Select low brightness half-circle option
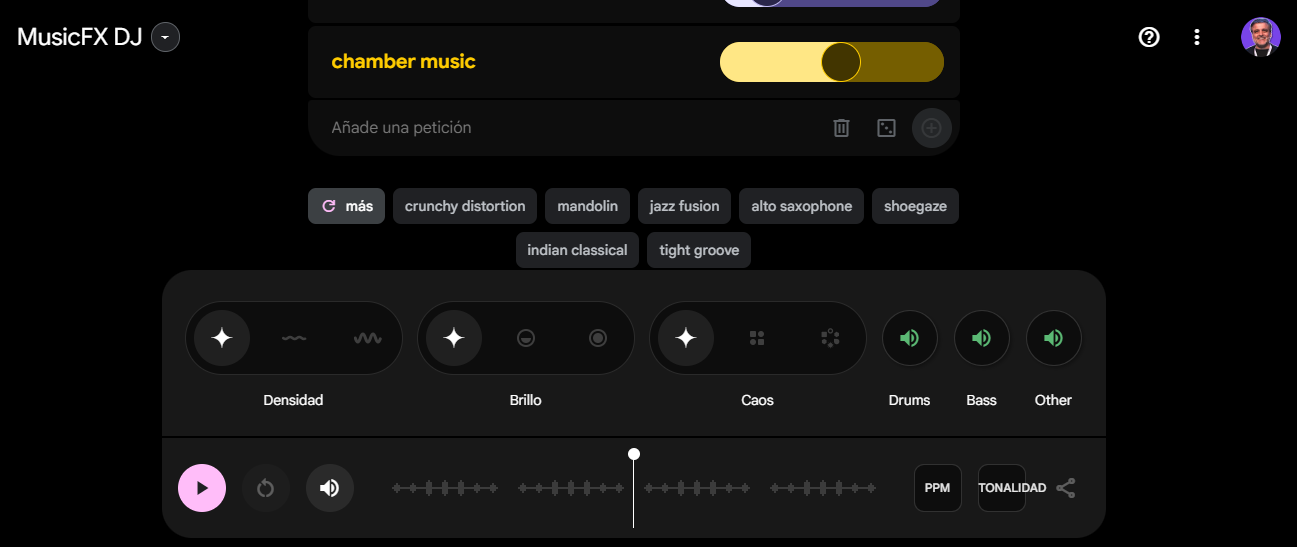Image resolution: width=1297 pixels, height=547 pixels. (x=526, y=338)
